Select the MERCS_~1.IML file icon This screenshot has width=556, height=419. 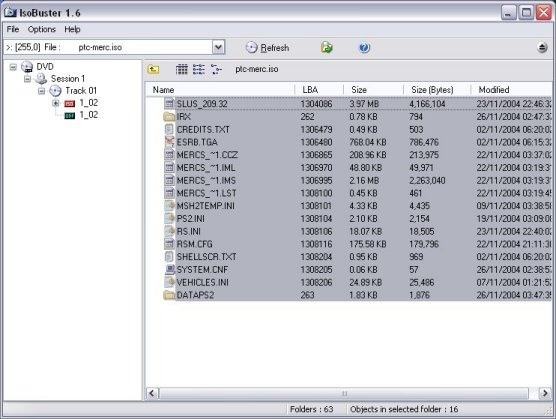[169, 167]
